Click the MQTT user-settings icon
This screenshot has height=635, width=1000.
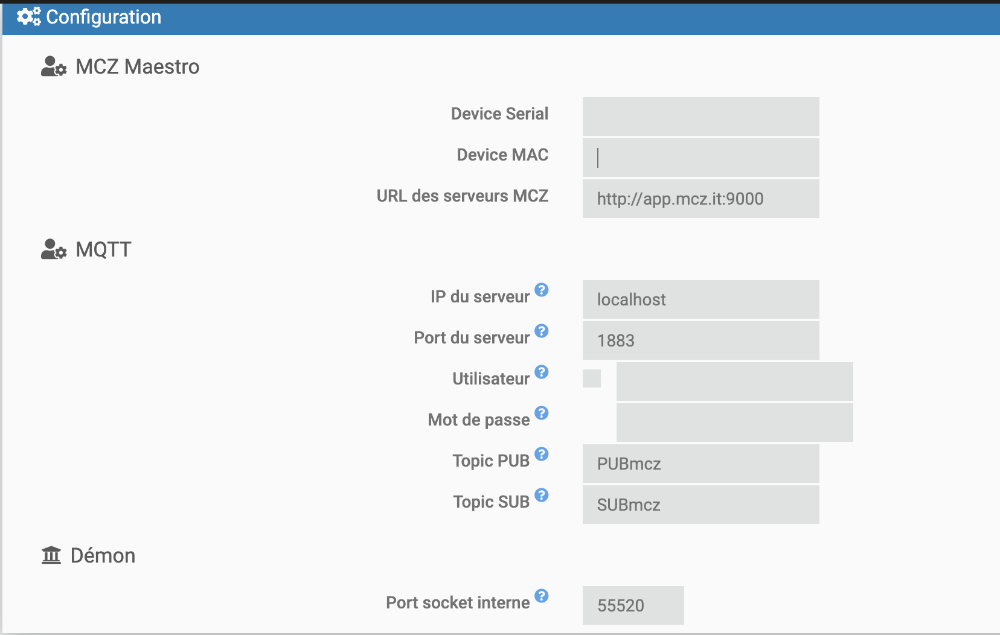click(x=54, y=249)
